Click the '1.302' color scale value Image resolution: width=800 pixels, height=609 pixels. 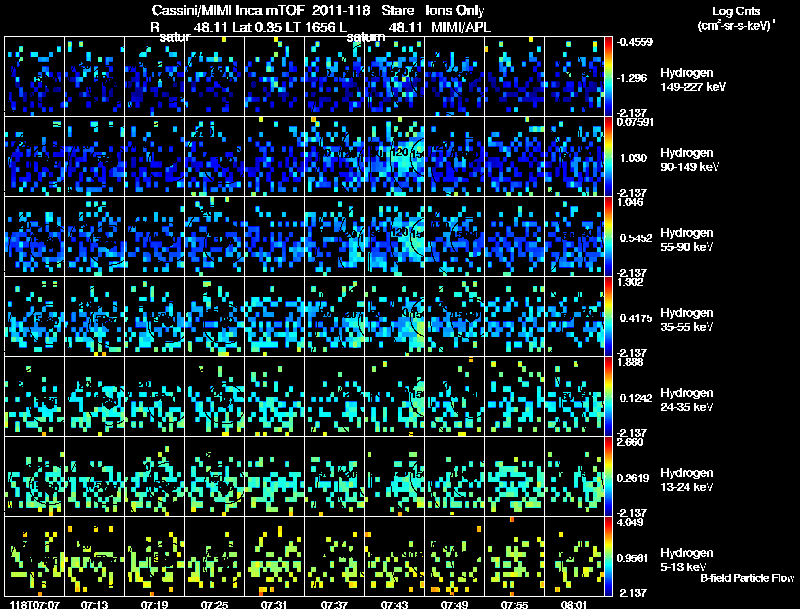tap(630, 282)
